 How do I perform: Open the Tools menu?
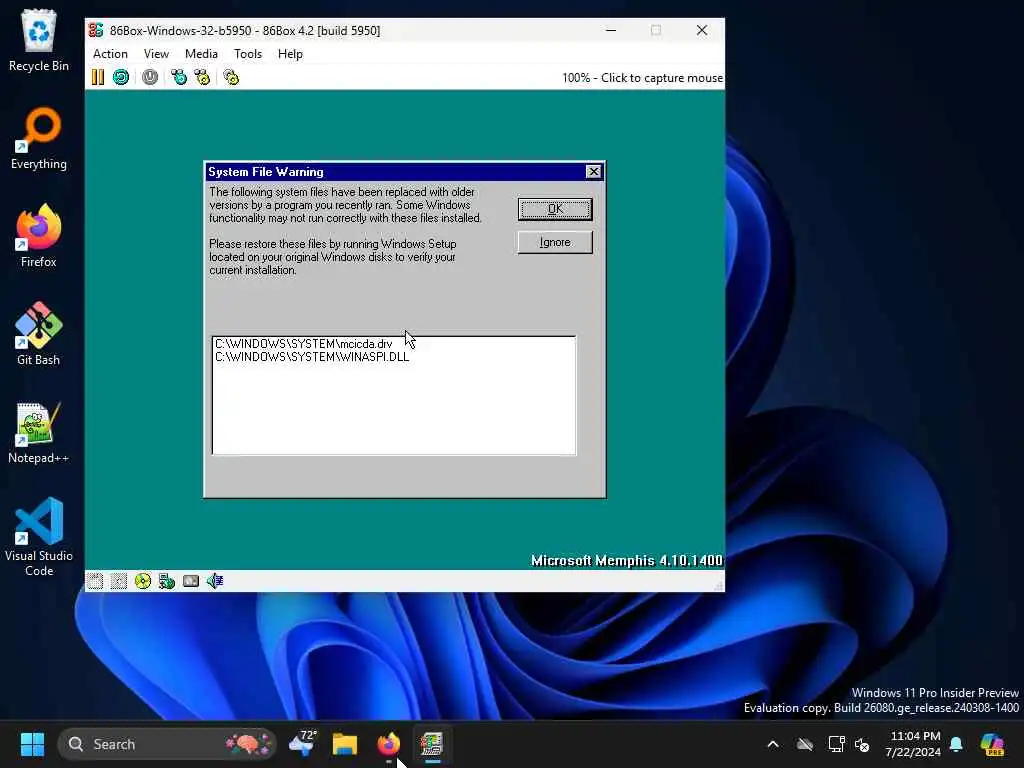(x=248, y=54)
